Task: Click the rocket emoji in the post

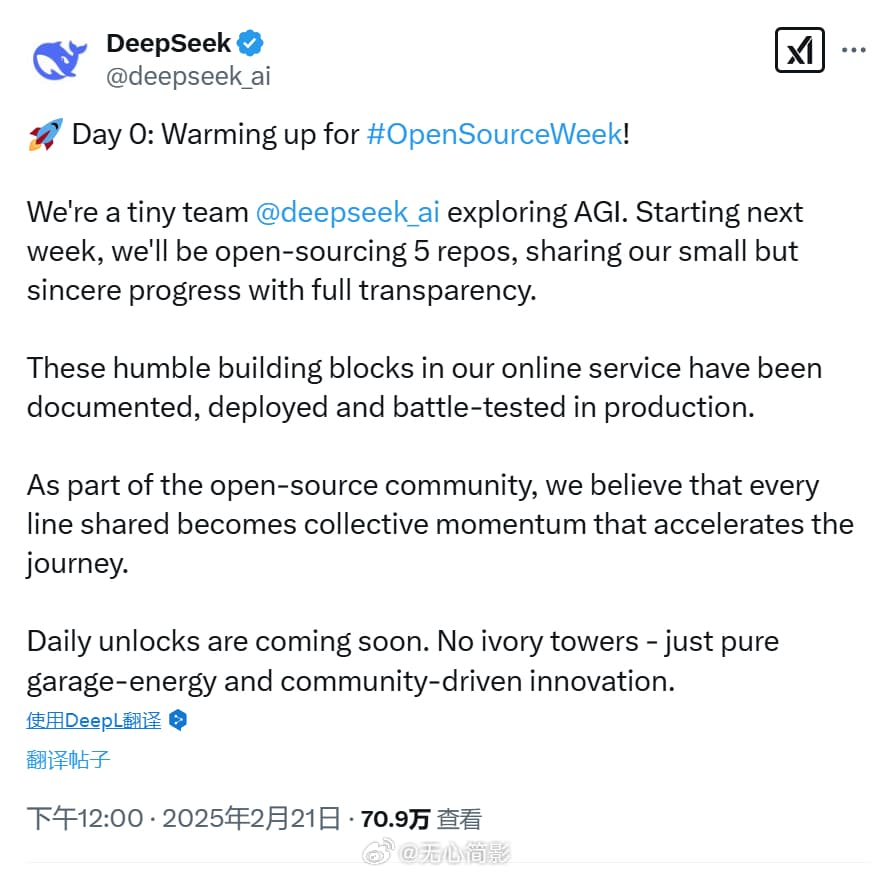Action: pos(45,135)
